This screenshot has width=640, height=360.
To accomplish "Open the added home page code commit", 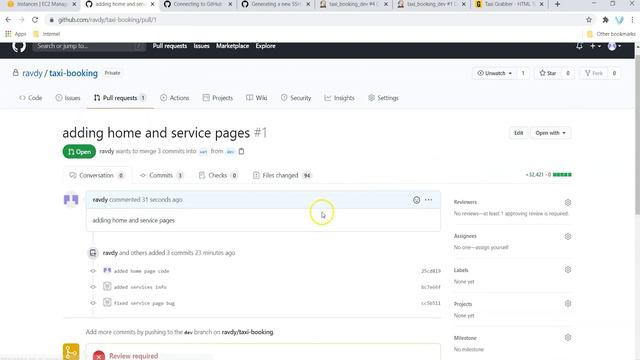I will 141,271.
